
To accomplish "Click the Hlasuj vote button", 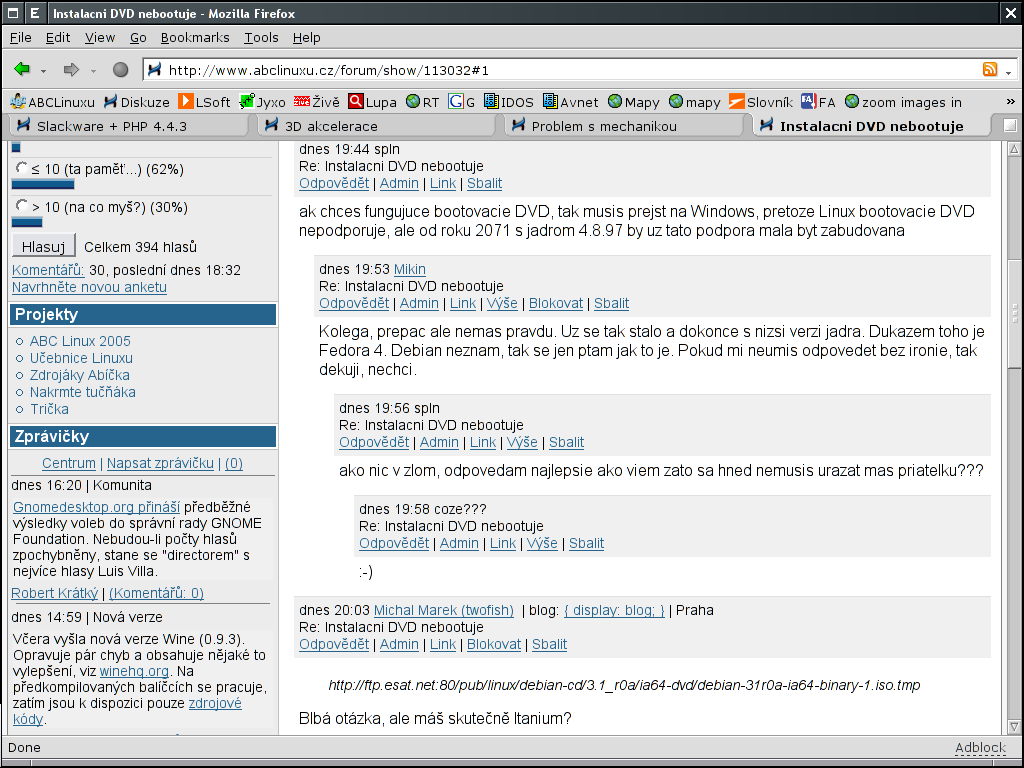I will [43, 247].
